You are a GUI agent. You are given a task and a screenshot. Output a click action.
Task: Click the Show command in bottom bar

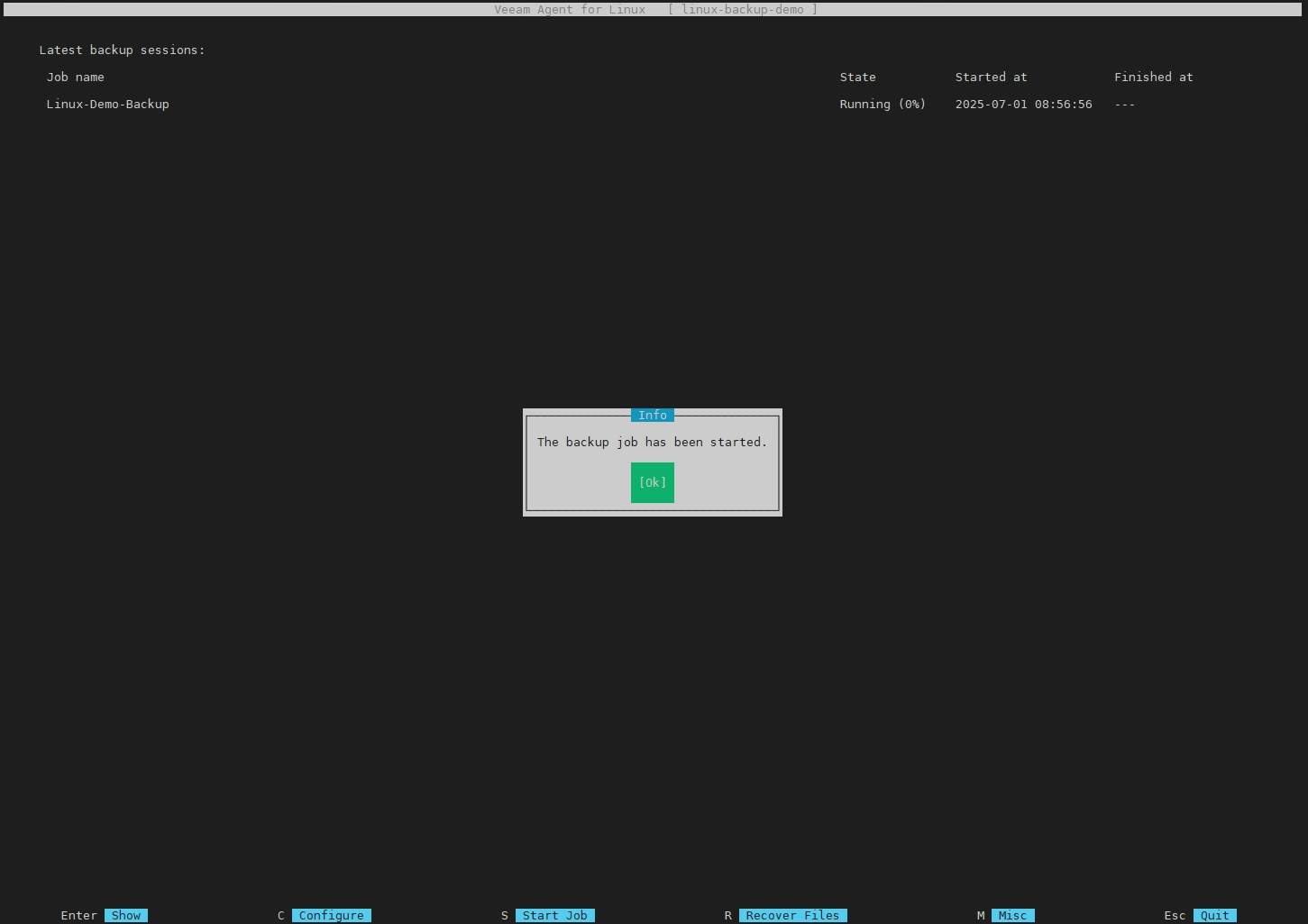pyautogui.click(x=126, y=915)
